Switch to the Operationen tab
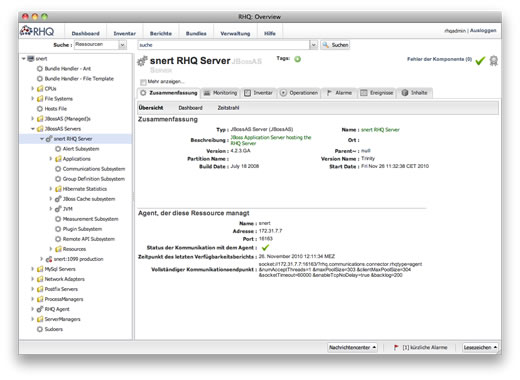This screenshot has height=380, width=520. click(x=299, y=93)
